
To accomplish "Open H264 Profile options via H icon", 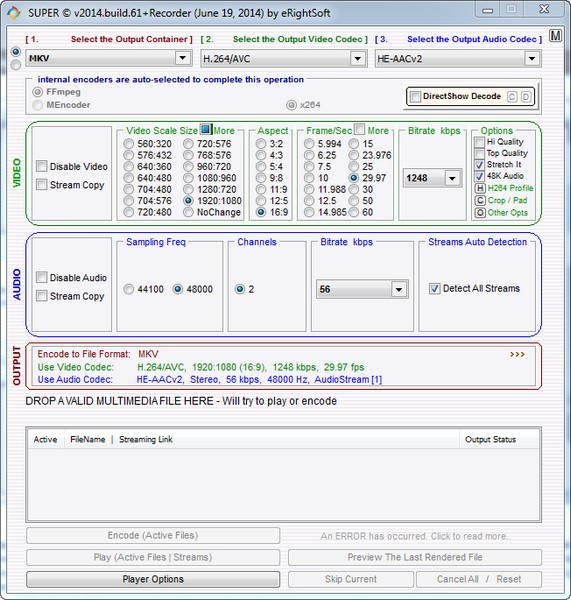I will 480,188.
